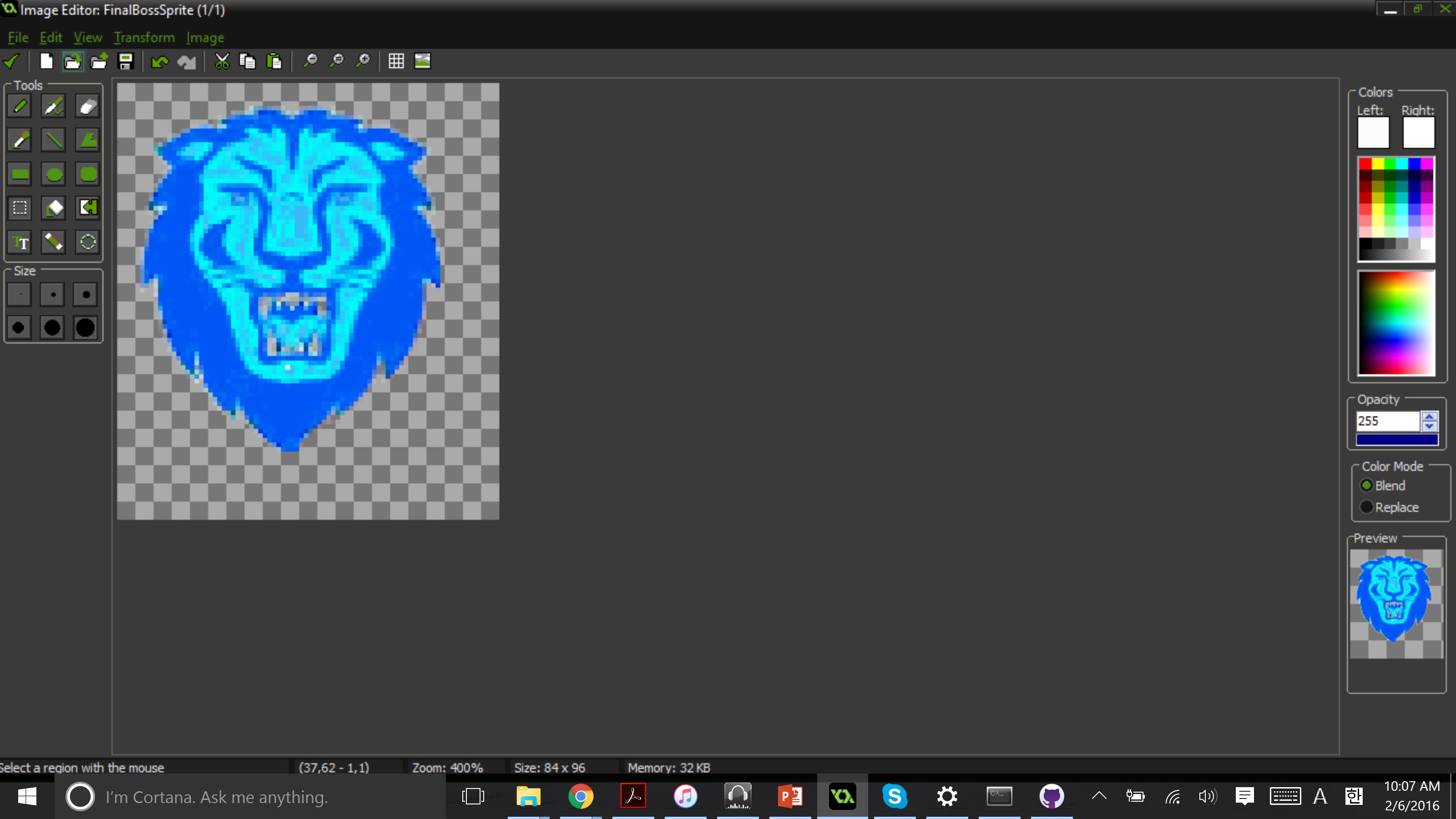Screen dimensions: 1456x819
Task: Select the Blend color mode
Action: (1366, 485)
